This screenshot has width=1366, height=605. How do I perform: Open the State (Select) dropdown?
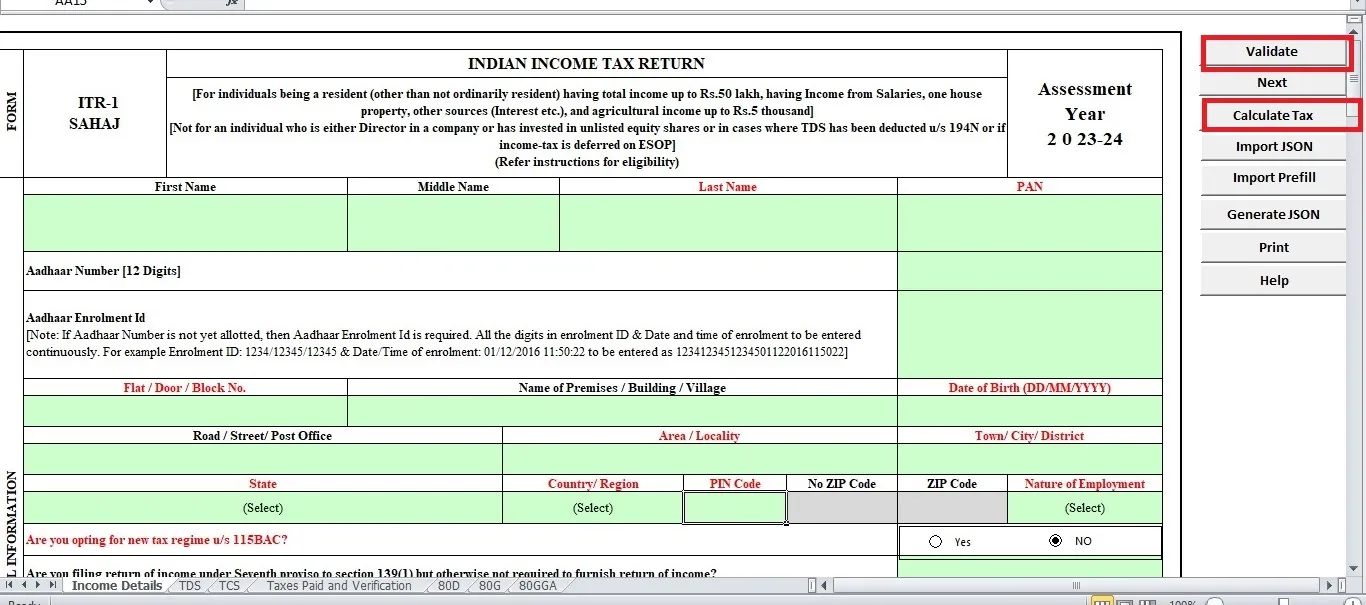(263, 508)
